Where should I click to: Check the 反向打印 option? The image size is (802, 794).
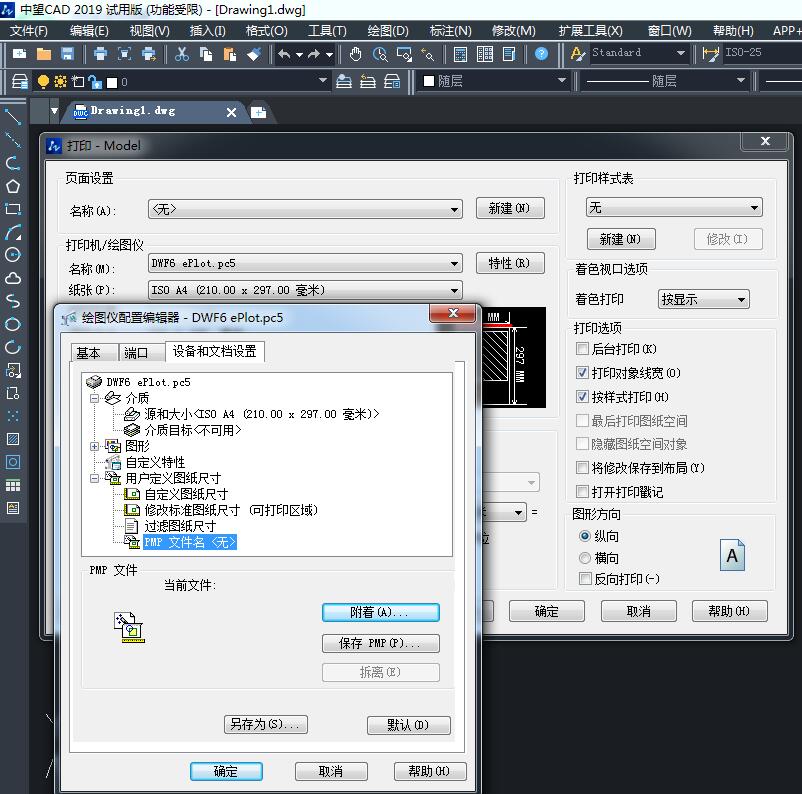click(x=585, y=579)
